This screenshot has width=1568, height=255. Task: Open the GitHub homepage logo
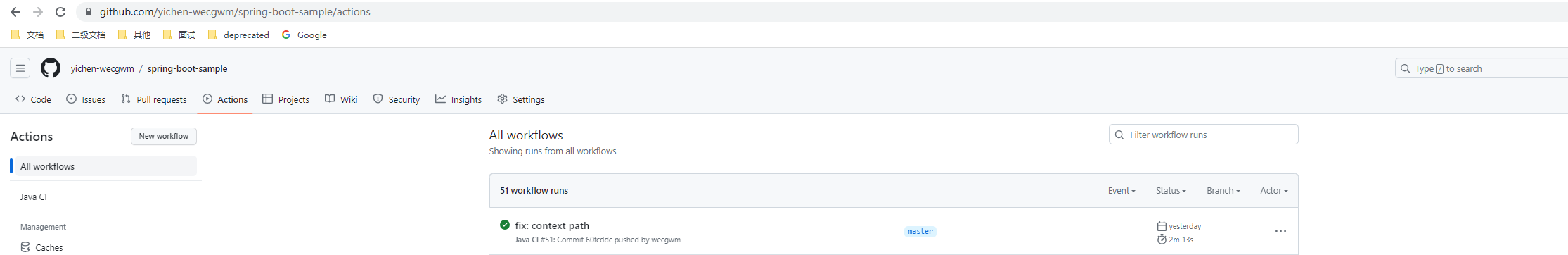[x=51, y=68]
